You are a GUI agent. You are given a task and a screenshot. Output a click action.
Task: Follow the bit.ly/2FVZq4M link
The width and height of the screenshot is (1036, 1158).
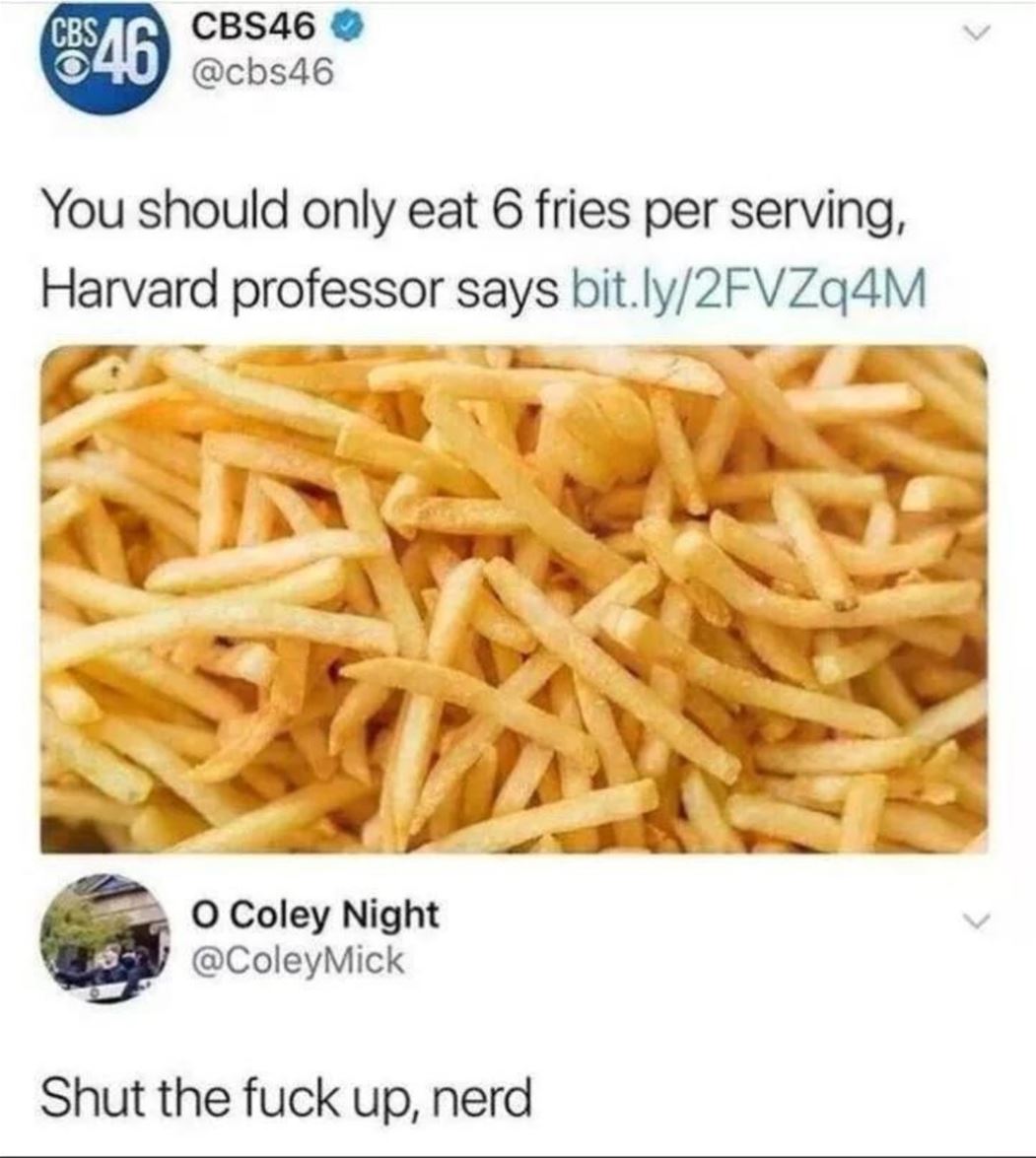point(748,289)
